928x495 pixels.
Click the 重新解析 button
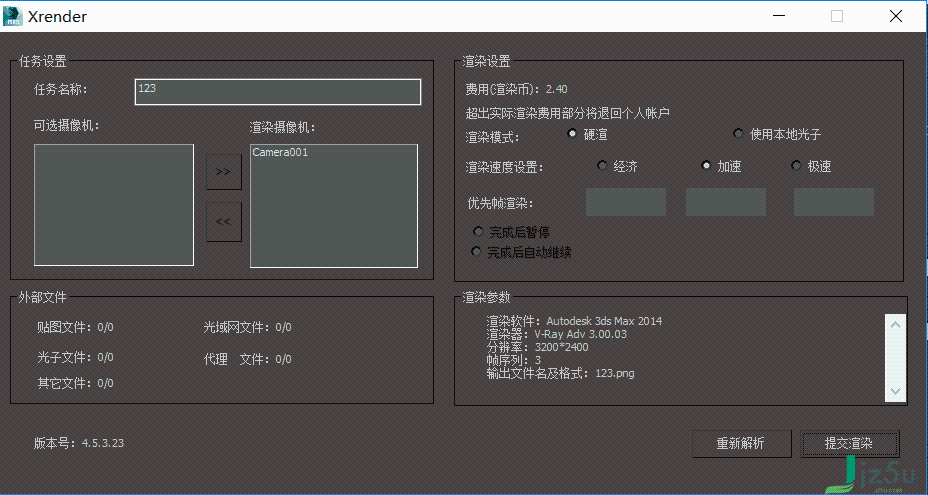point(742,443)
